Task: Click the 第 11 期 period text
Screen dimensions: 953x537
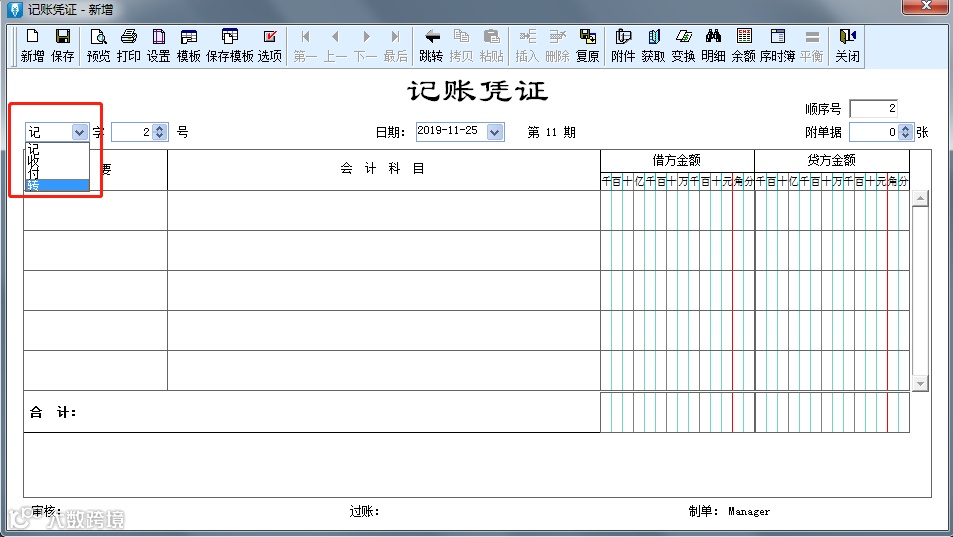Action: click(551, 132)
